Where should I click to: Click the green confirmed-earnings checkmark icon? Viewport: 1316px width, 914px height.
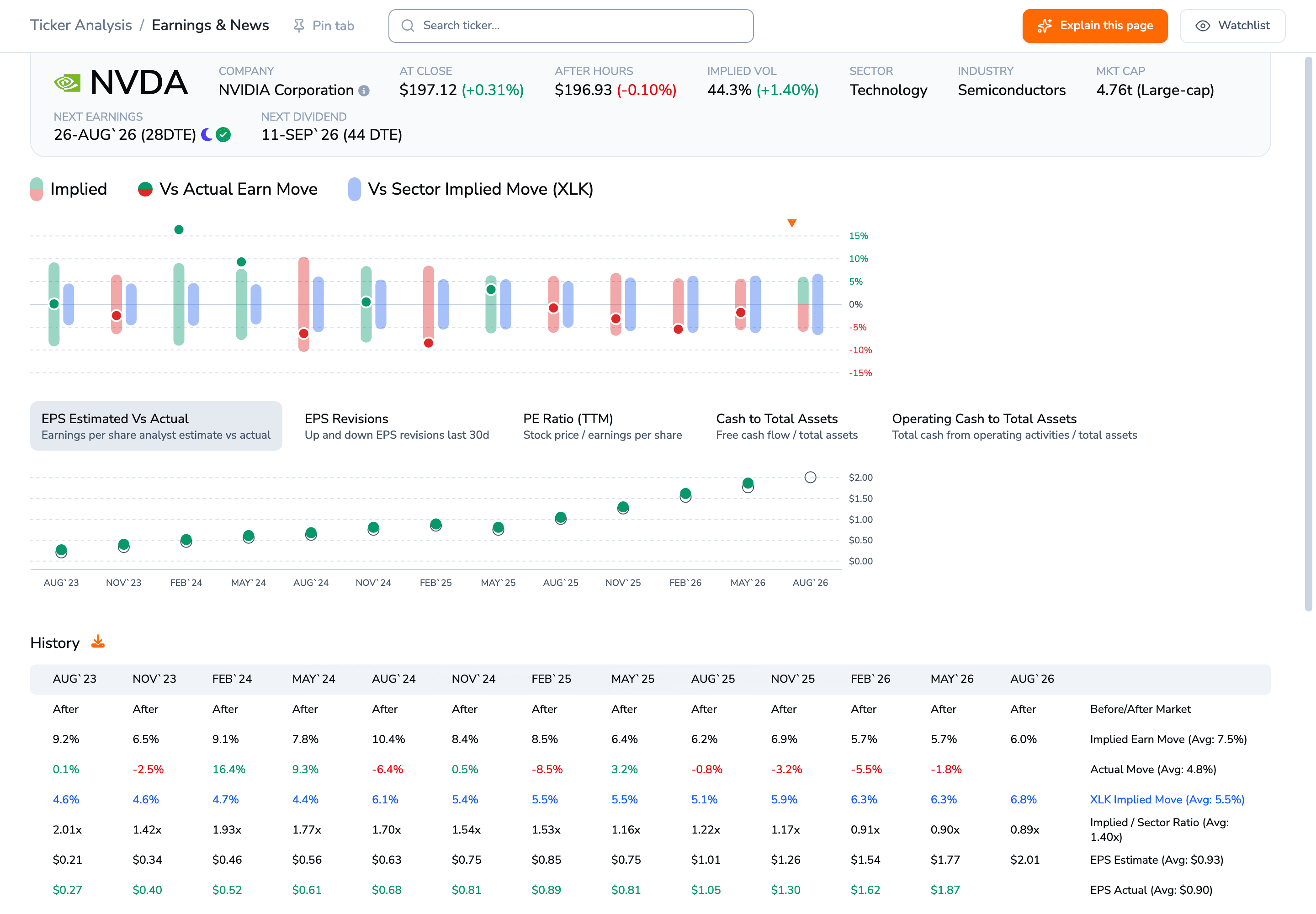[223, 134]
